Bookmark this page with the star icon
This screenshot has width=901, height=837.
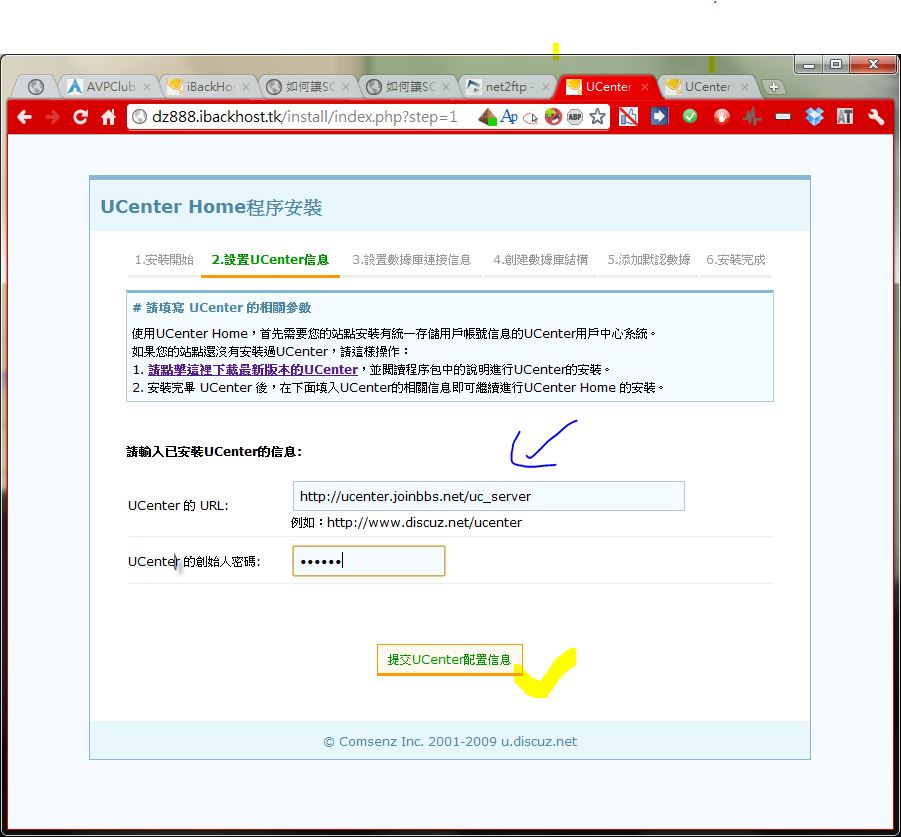point(597,117)
